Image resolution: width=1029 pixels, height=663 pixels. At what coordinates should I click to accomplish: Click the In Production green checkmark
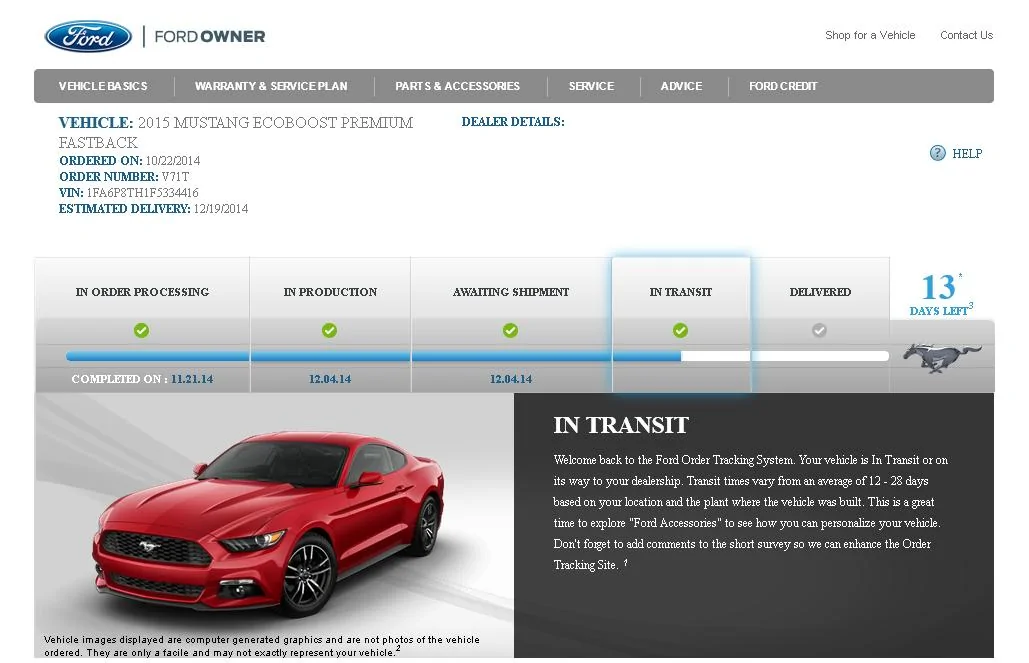click(329, 330)
